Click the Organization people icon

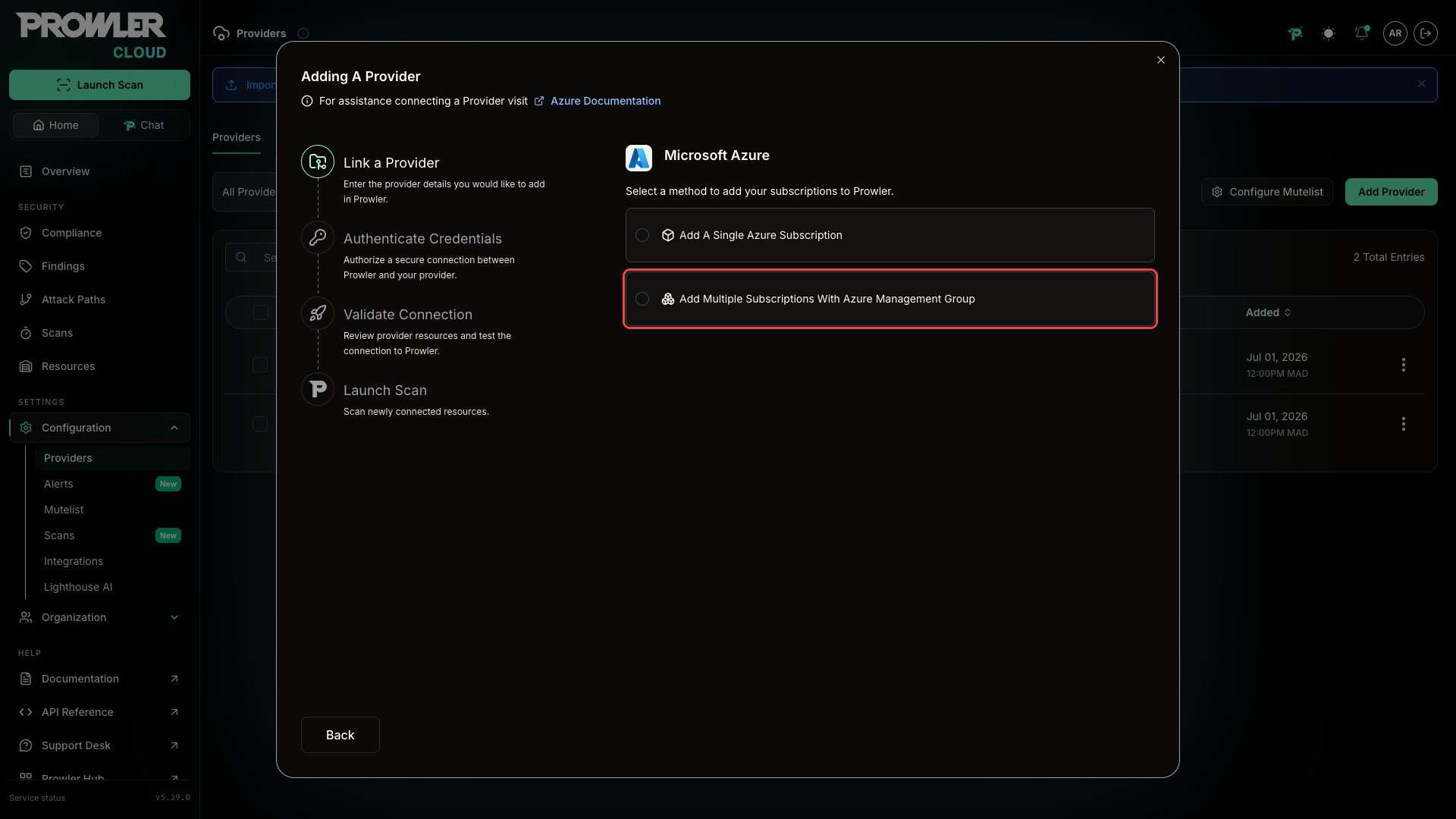[x=26, y=617]
